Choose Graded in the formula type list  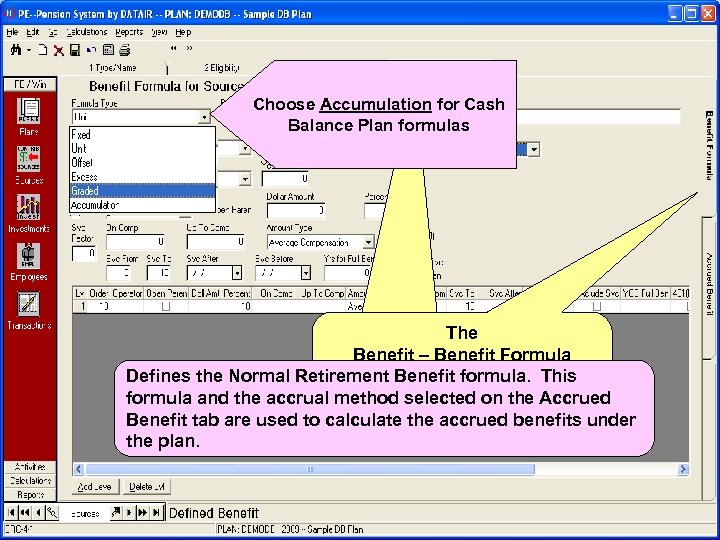[142, 191]
